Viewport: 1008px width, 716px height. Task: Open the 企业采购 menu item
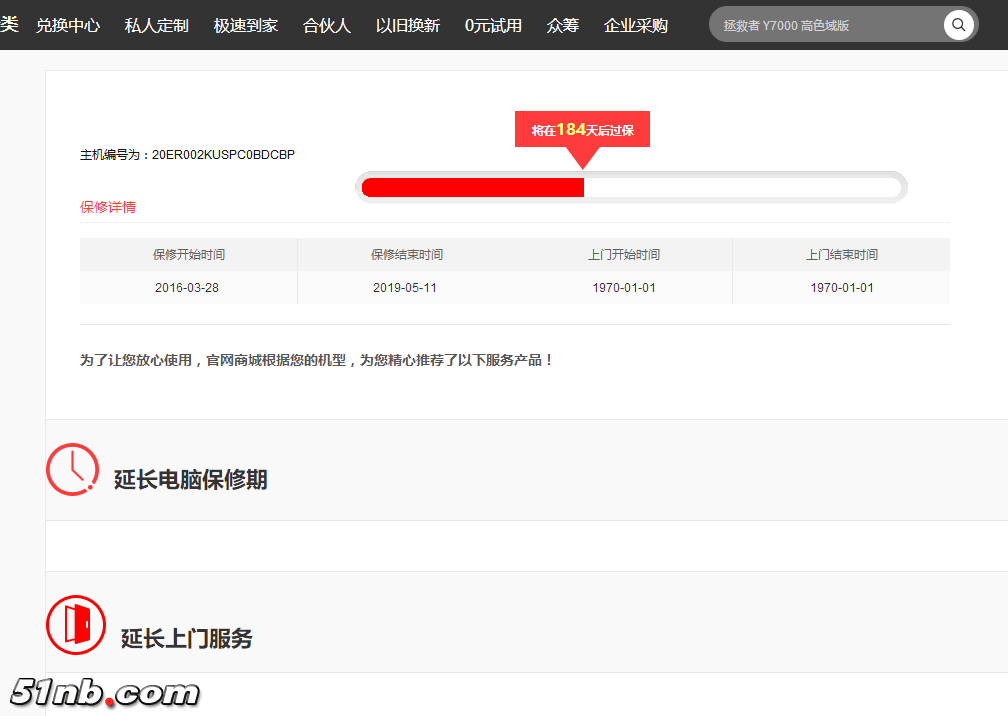635,25
